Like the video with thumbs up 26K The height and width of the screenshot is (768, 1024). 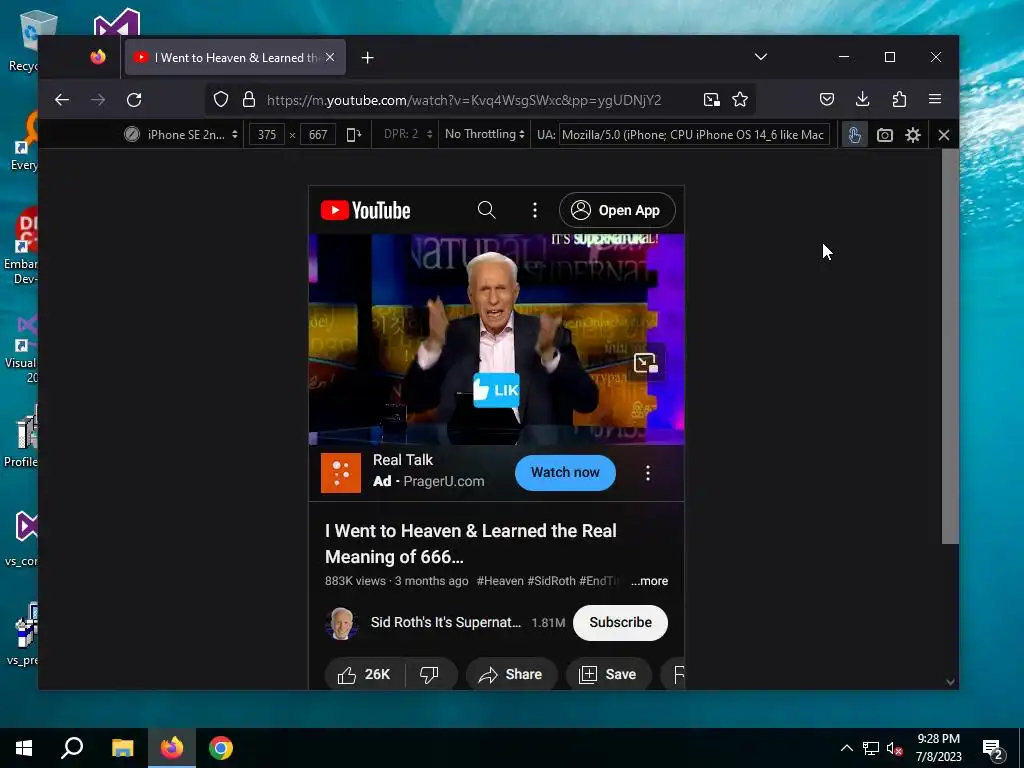tap(364, 674)
